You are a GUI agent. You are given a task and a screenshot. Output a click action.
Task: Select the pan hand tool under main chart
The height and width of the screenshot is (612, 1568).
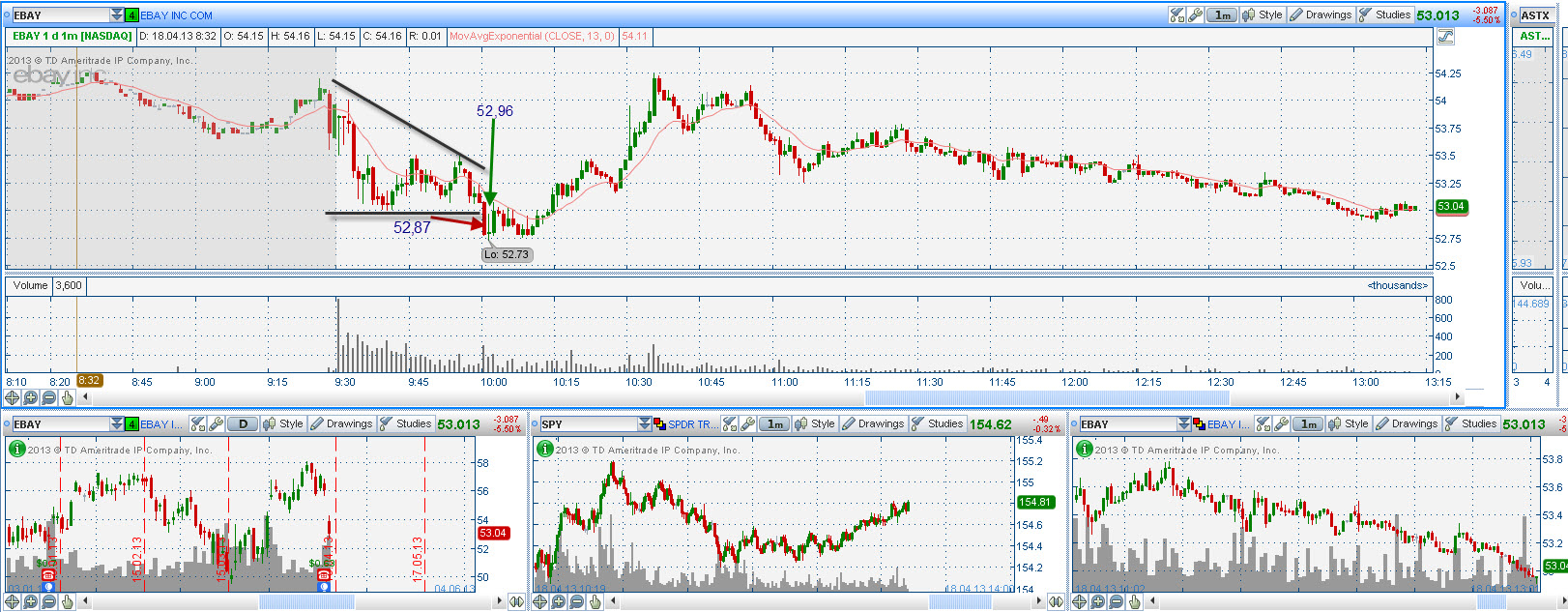click(x=68, y=397)
